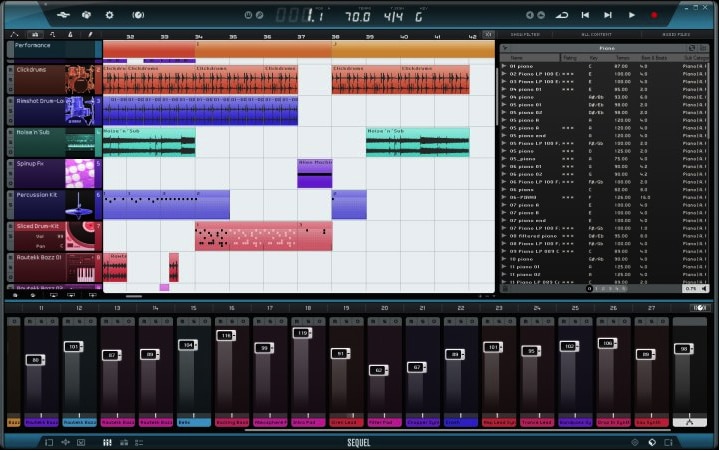Adjust mixer channel 20 fader showing 62
Viewport: 719px width, 452px height.
point(378,370)
